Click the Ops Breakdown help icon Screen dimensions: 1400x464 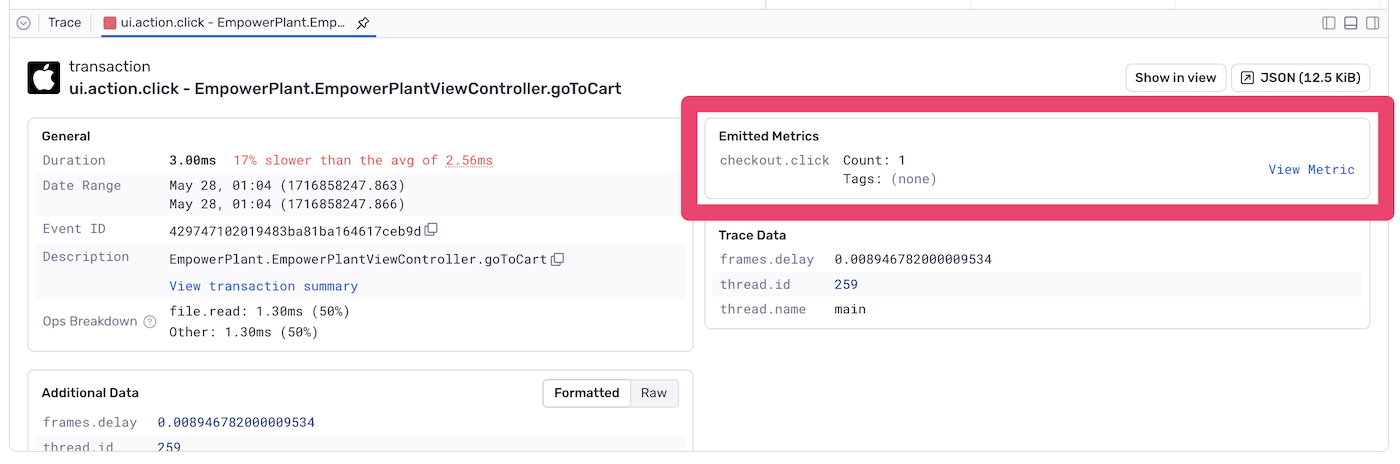[x=150, y=322]
